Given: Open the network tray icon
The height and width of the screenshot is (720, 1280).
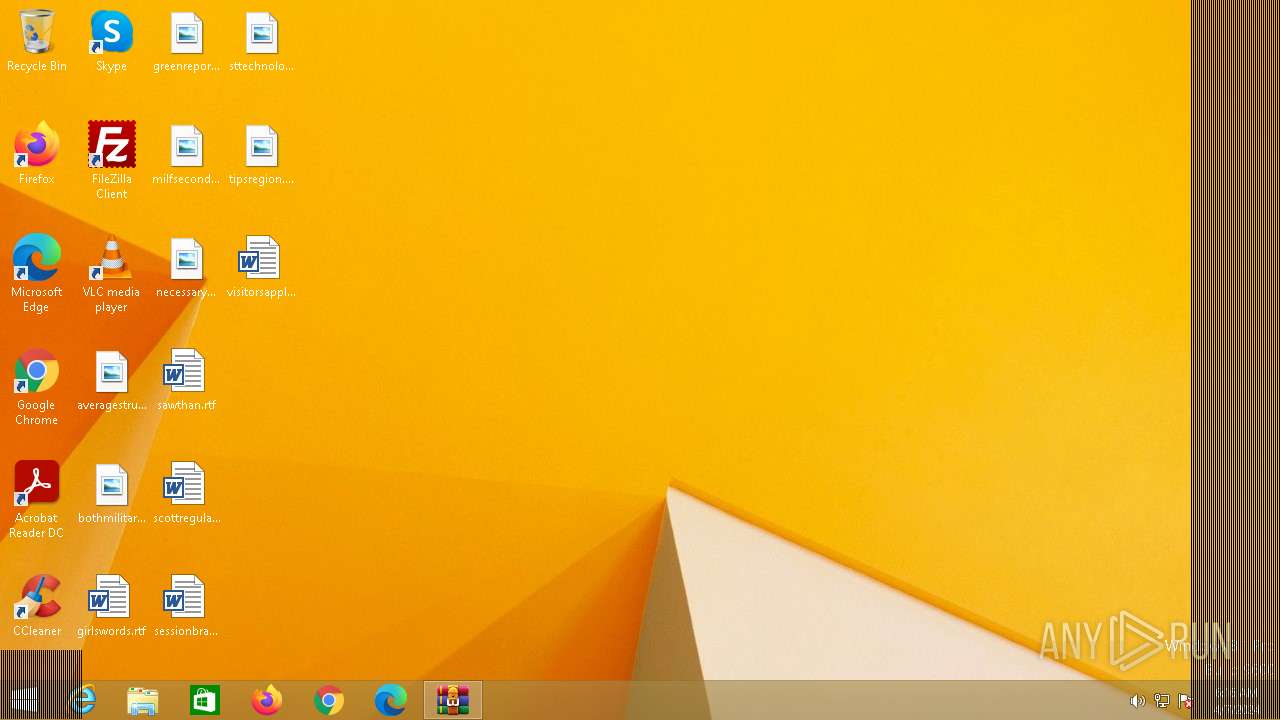Looking at the screenshot, I should coord(1161,701).
